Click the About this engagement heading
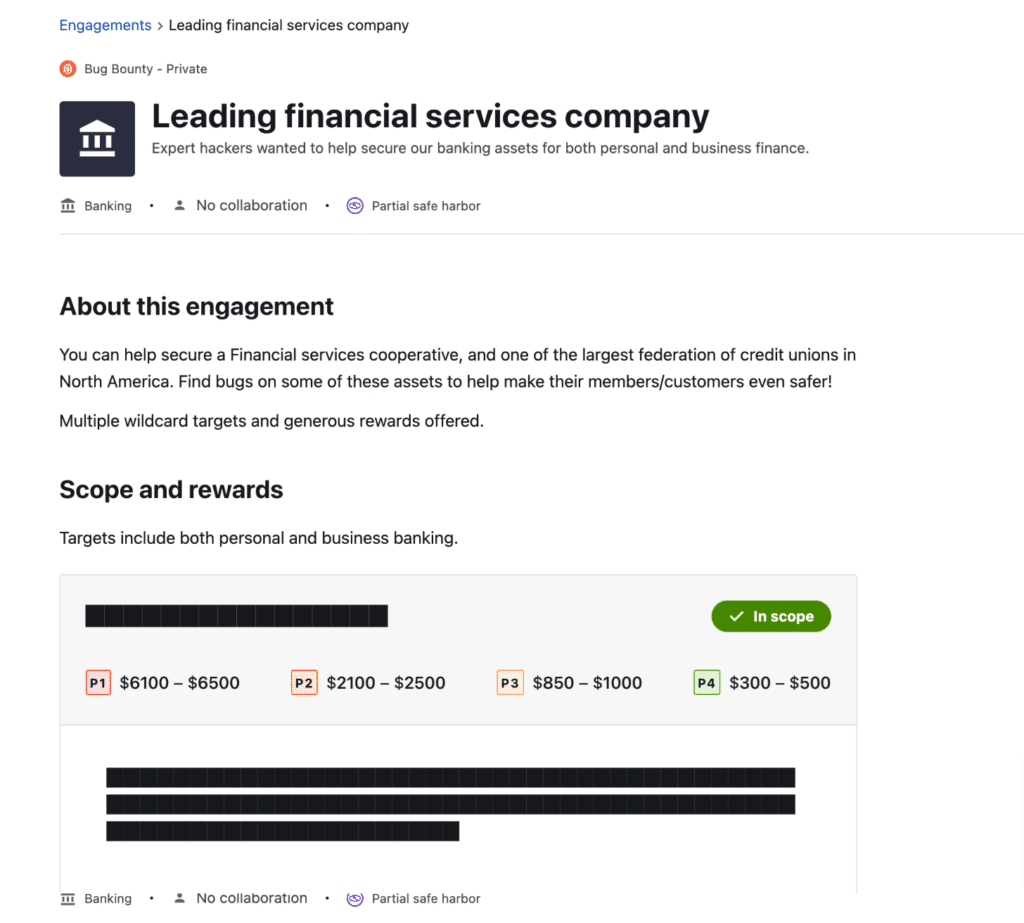The height and width of the screenshot is (923, 1024). (196, 306)
